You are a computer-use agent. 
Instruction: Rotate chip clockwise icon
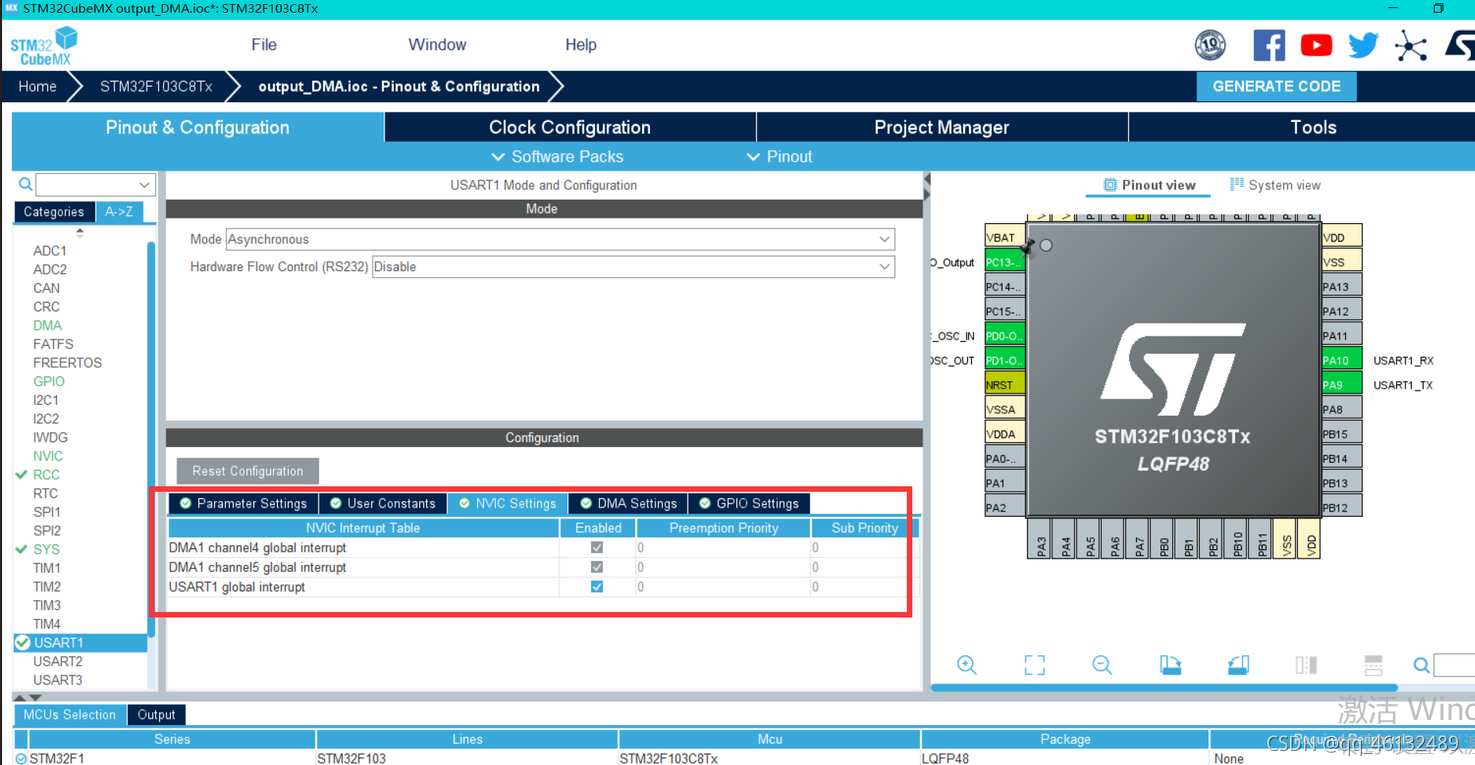(x=1170, y=665)
